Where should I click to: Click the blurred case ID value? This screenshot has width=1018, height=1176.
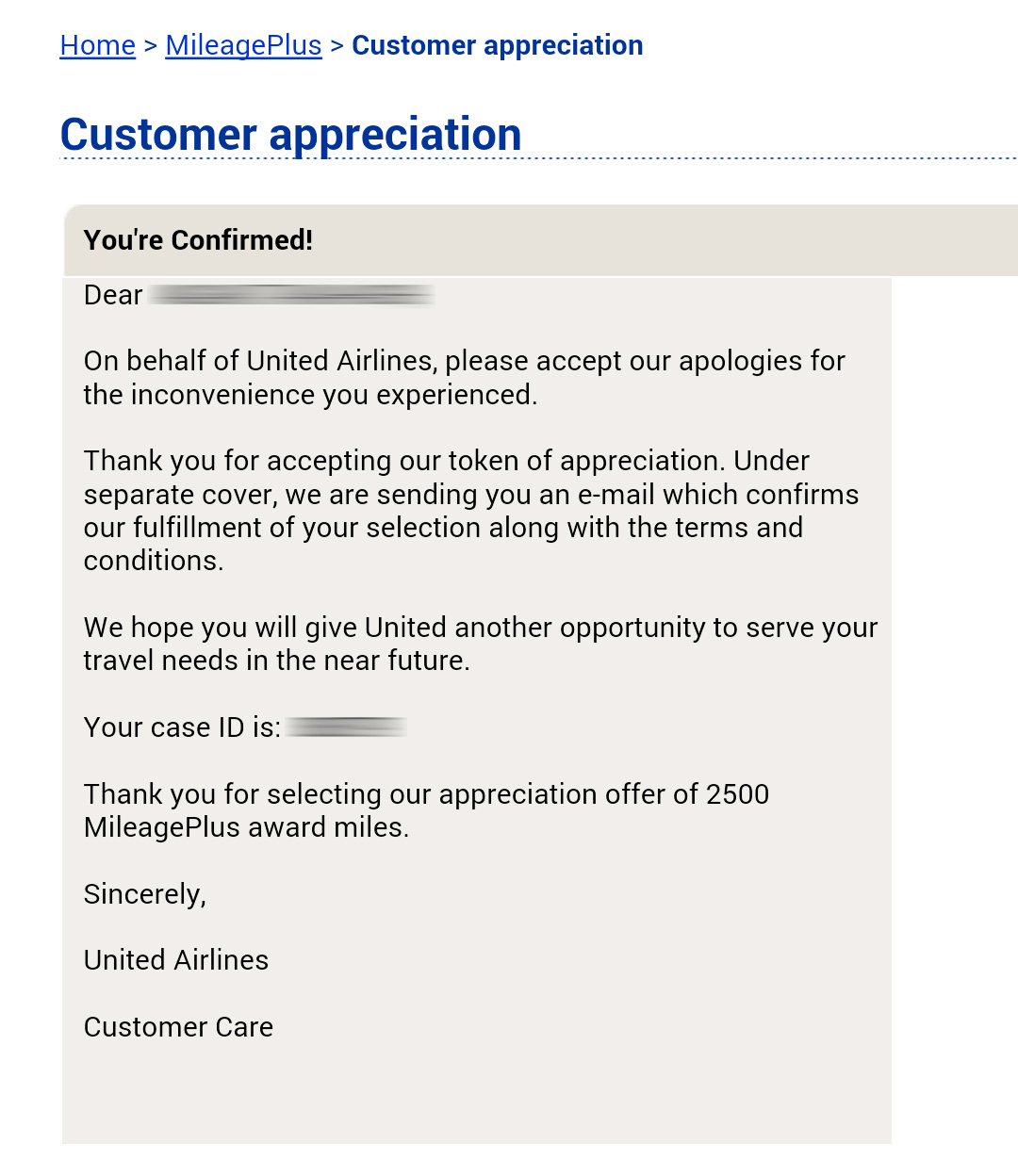pos(347,727)
